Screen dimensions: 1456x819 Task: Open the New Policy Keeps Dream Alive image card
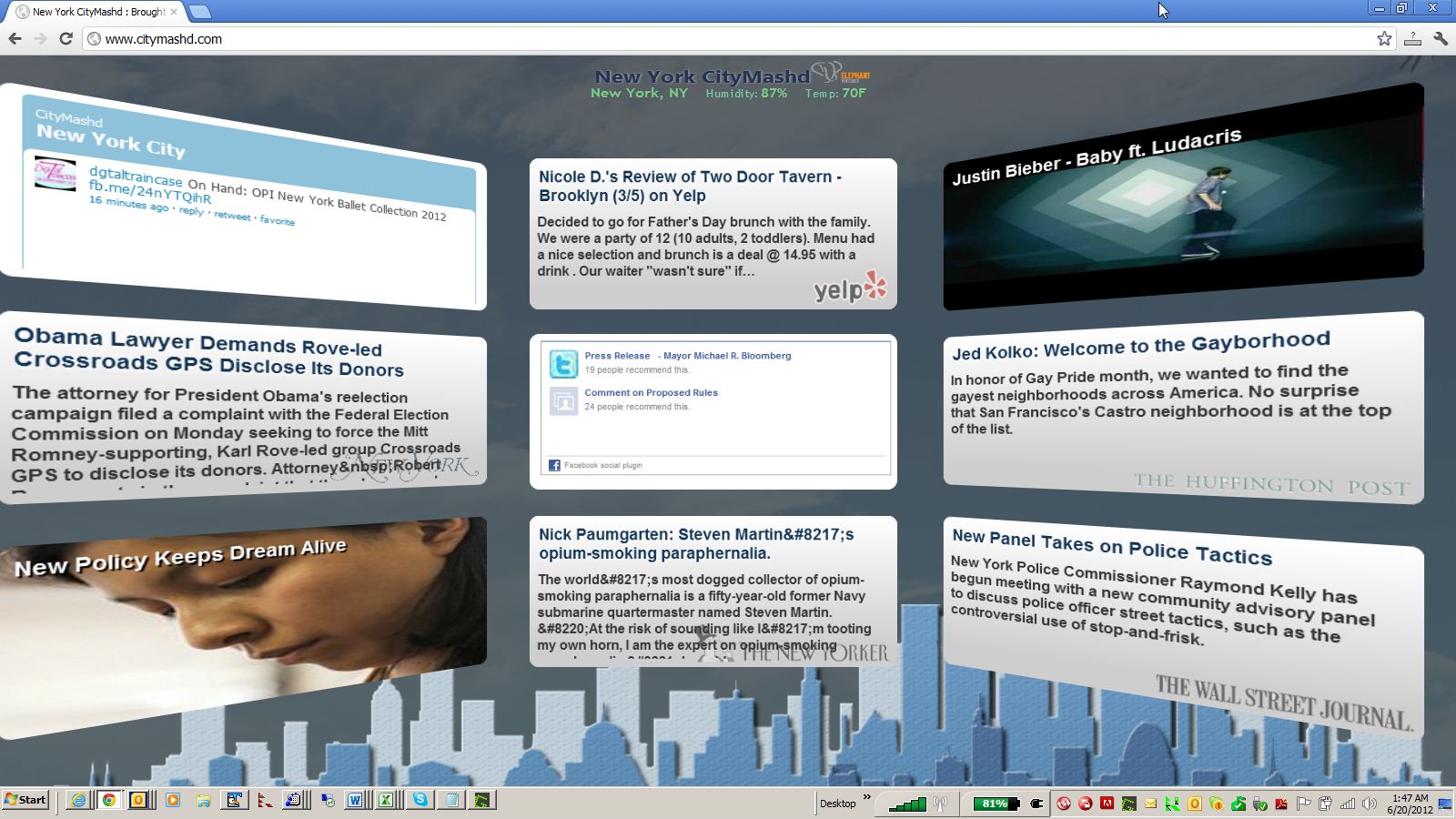pos(243,628)
